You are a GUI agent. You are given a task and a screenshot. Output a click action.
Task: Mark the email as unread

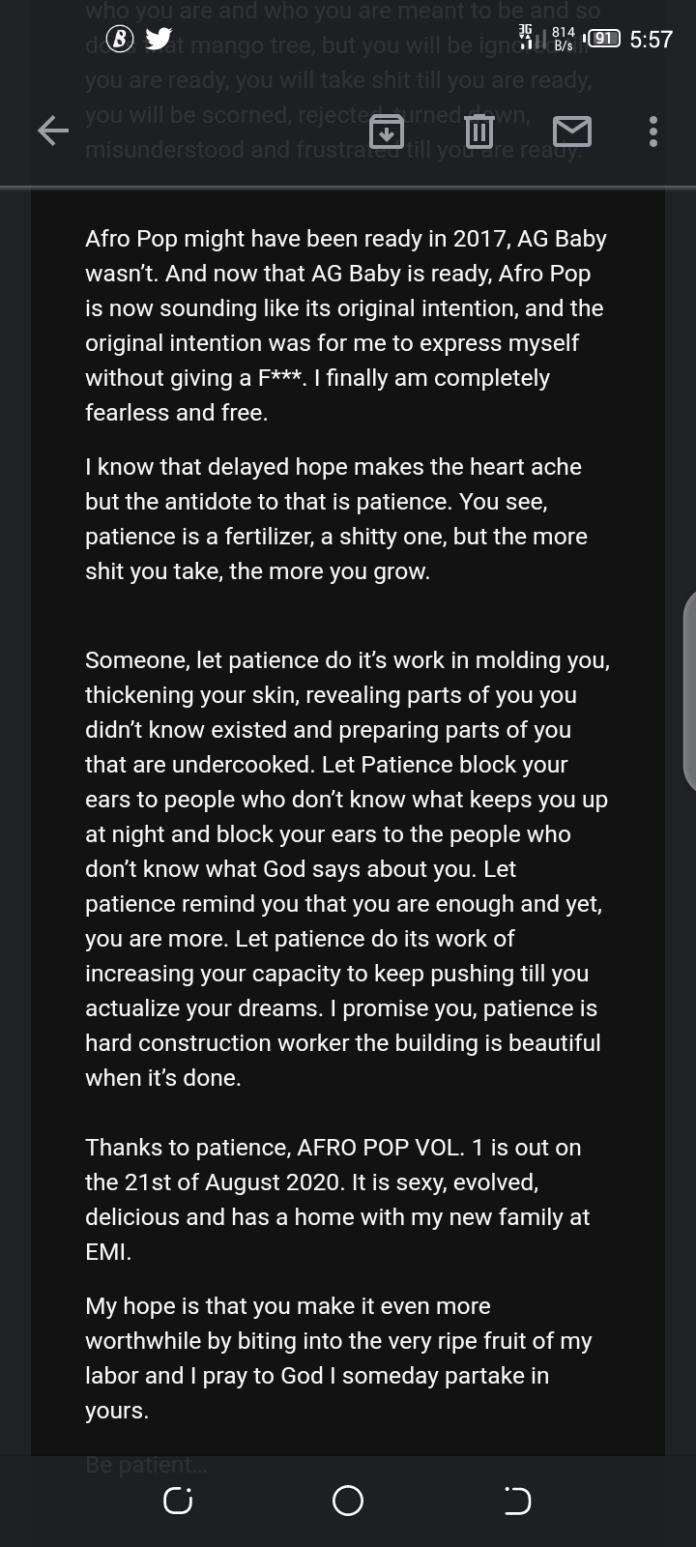pyautogui.click(x=572, y=131)
